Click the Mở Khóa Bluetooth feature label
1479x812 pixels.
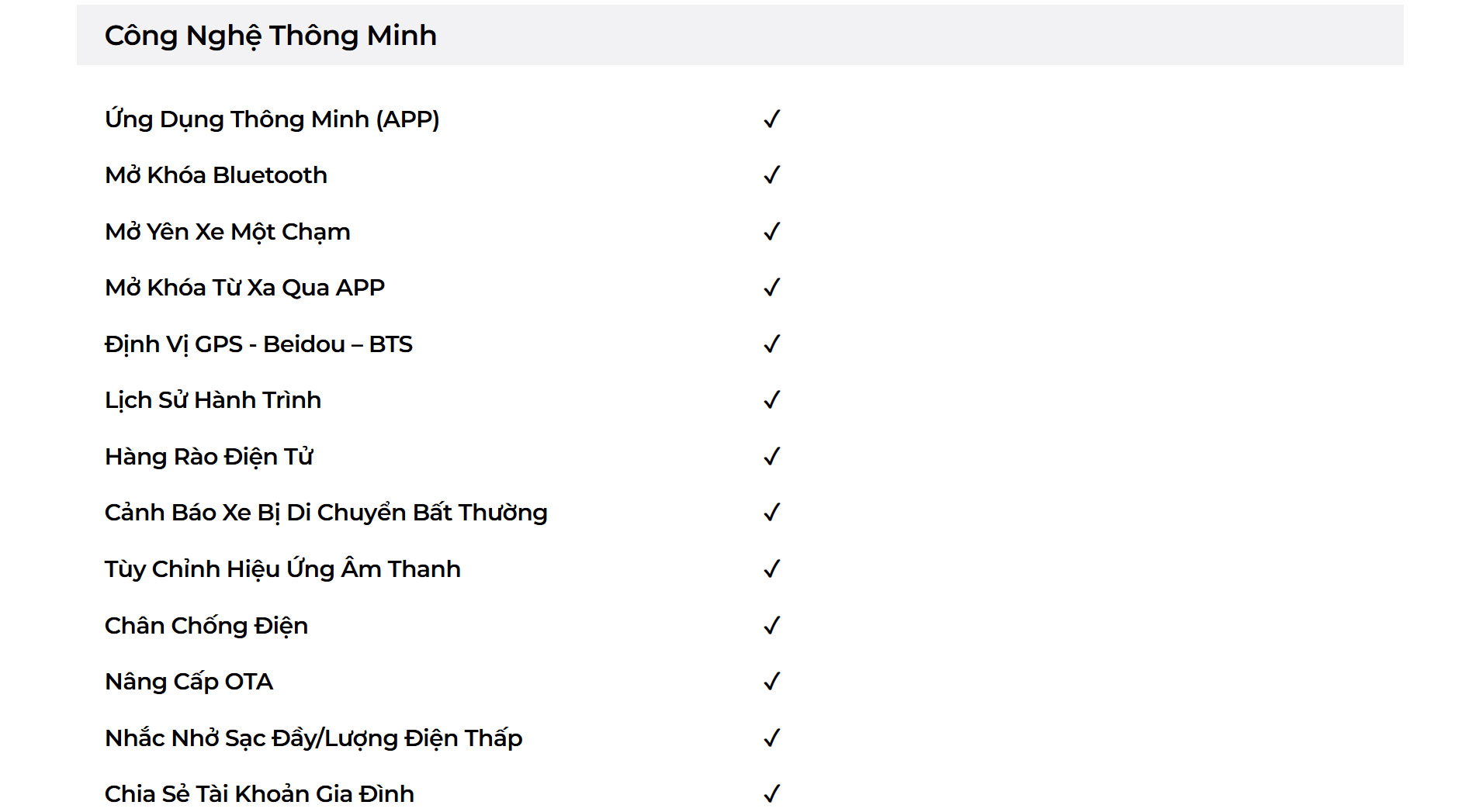click(x=216, y=175)
